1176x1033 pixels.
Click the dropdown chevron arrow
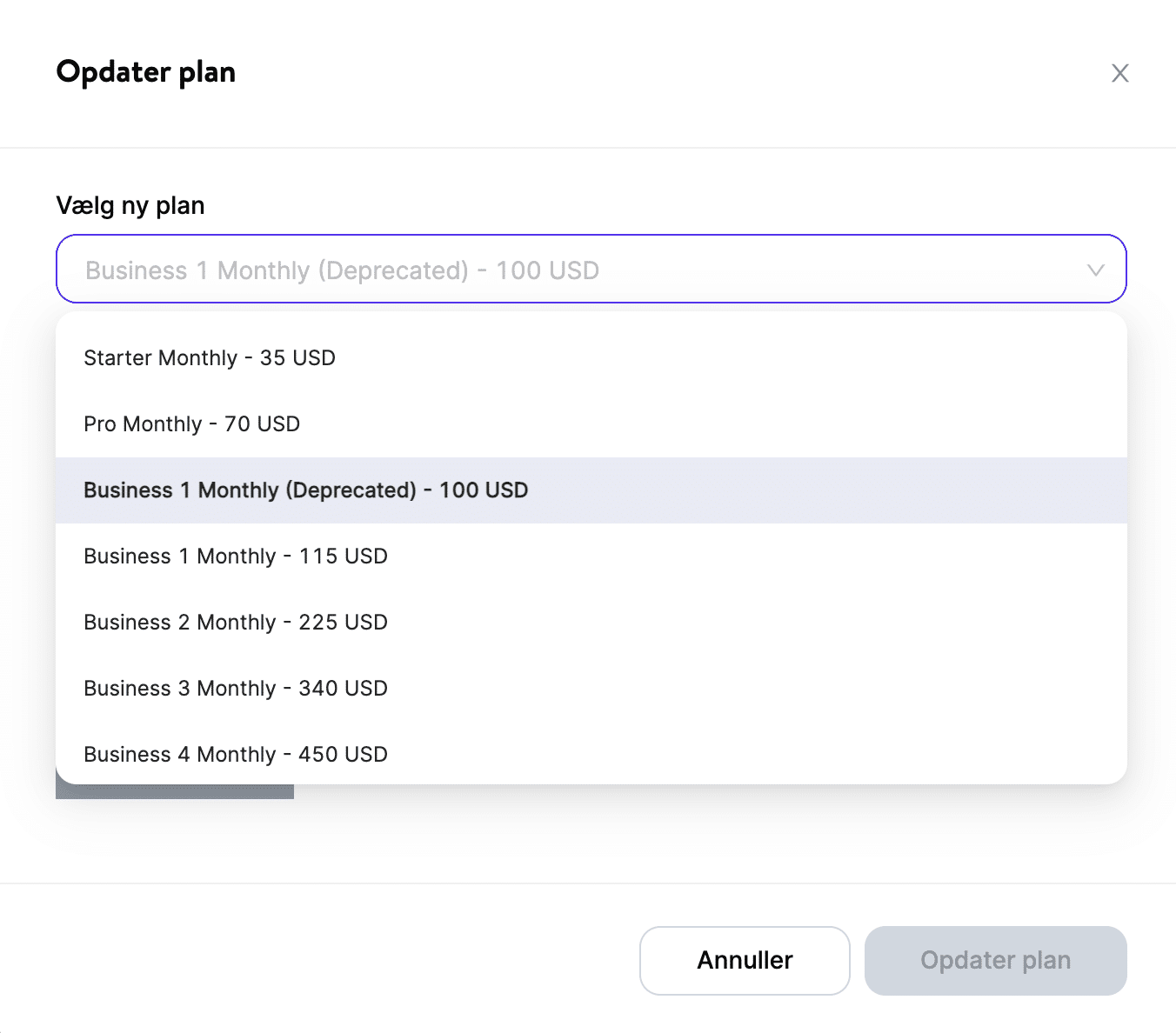click(1095, 270)
